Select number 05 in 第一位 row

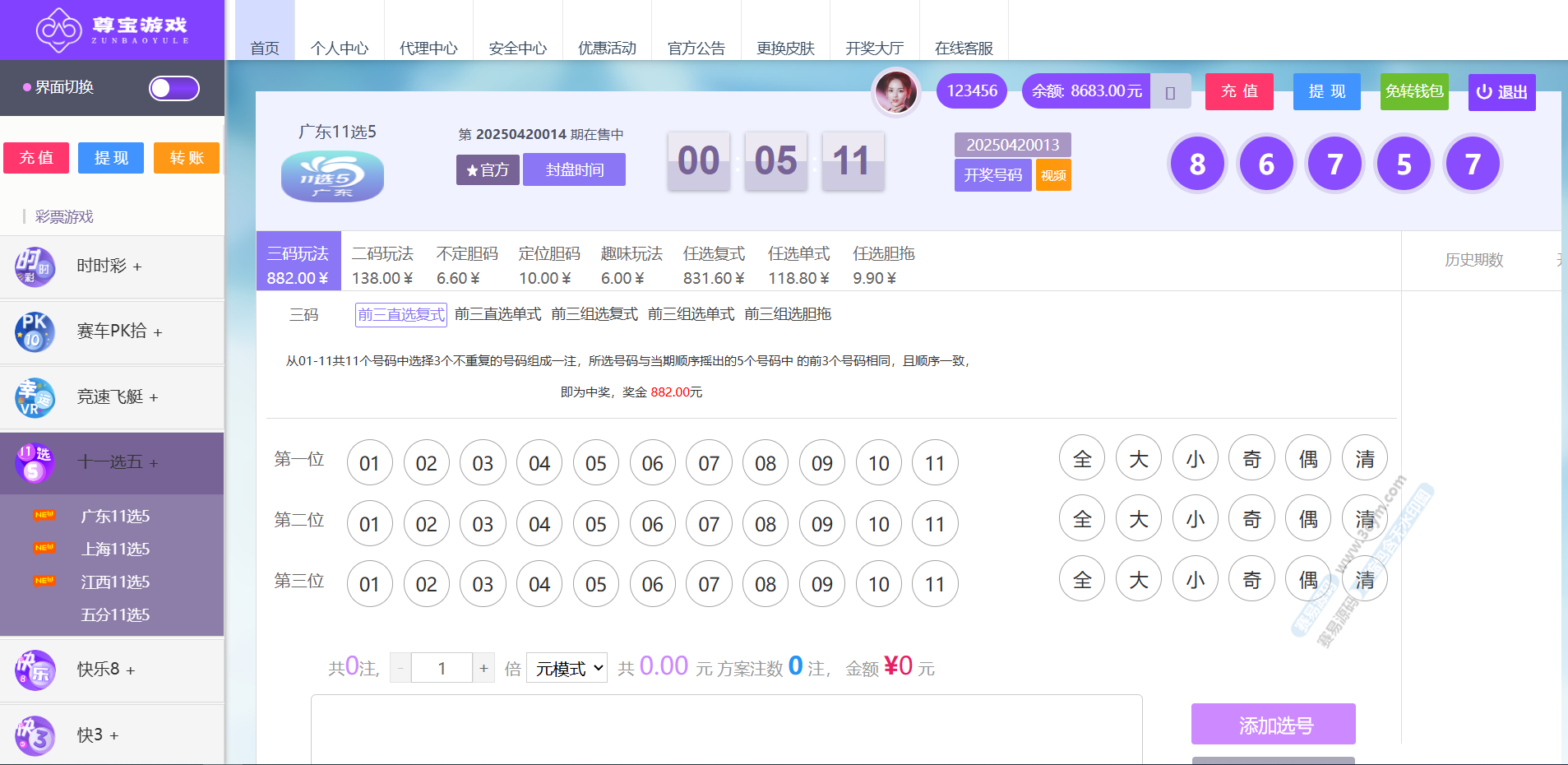point(595,463)
